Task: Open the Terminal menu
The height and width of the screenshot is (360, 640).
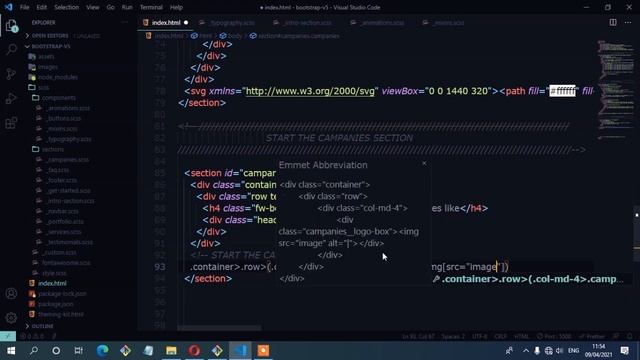Action: [x=151, y=7]
